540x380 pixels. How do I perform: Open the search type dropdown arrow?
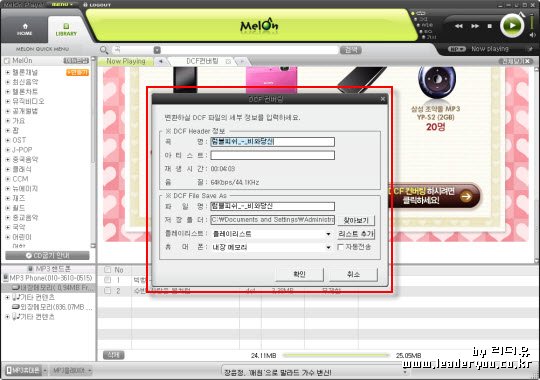point(157,50)
